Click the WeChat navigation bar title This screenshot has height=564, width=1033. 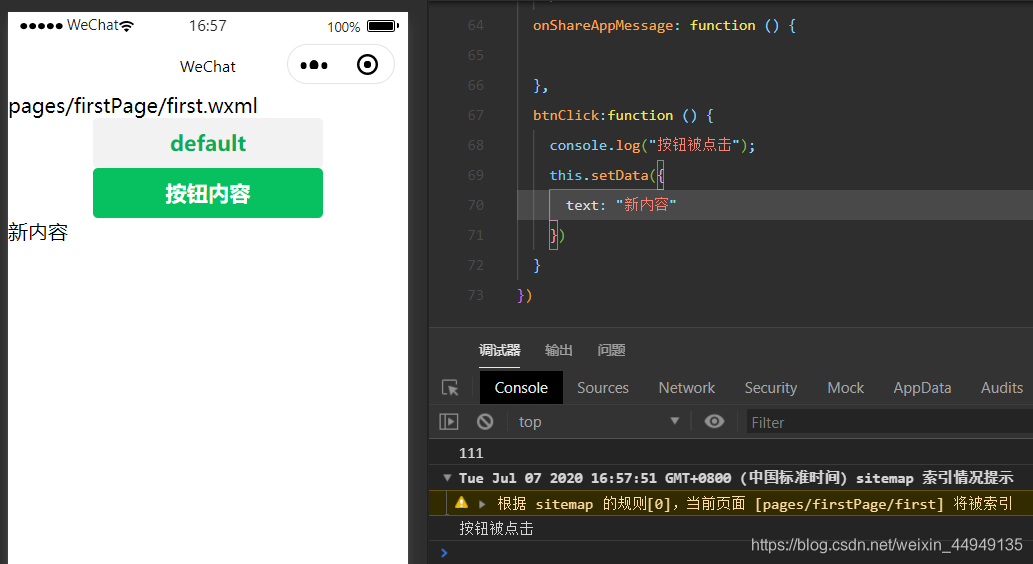coord(208,67)
